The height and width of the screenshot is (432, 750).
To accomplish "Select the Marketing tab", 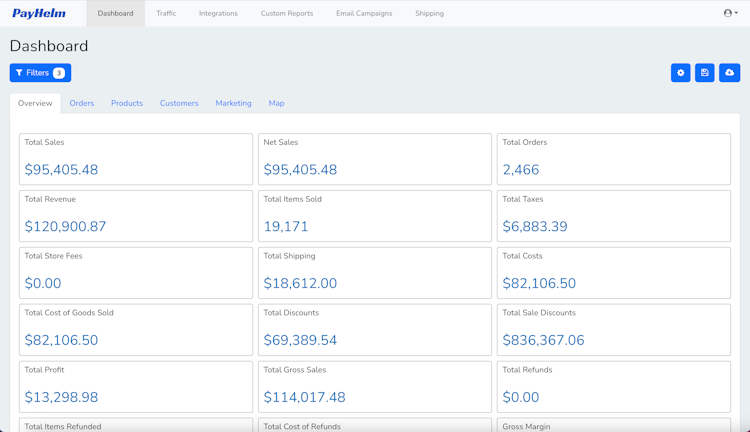I will (x=234, y=103).
